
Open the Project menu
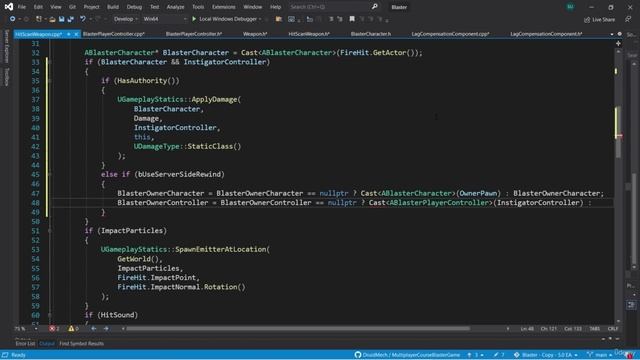91,7
